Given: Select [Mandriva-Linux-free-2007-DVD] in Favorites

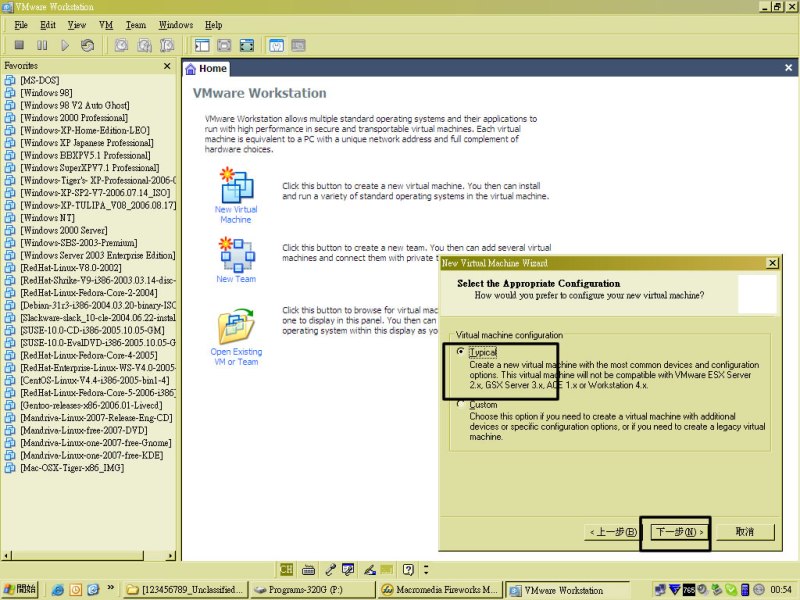Looking at the screenshot, I should [84, 430].
